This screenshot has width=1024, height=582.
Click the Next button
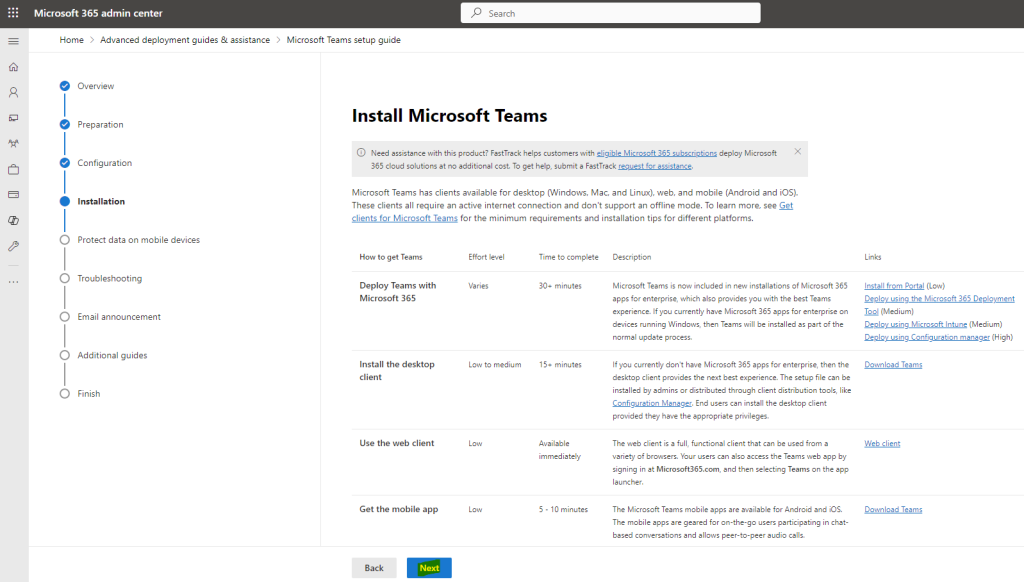click(429, 568)
